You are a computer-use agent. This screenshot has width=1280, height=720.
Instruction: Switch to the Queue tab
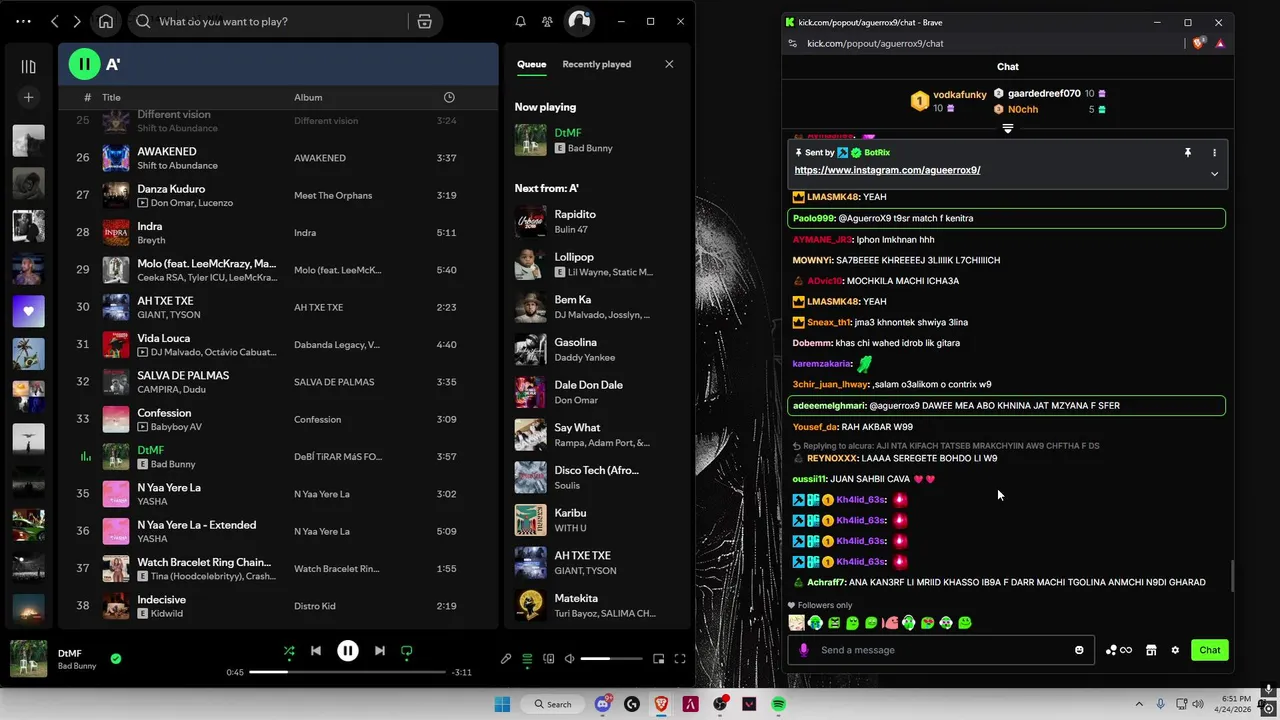(531, 64)
